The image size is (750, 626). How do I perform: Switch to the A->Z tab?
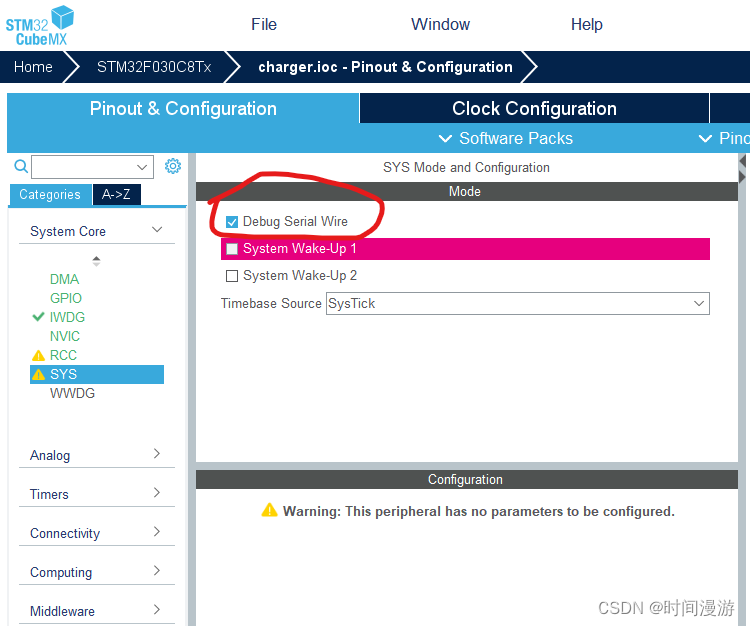coord(116,195)
